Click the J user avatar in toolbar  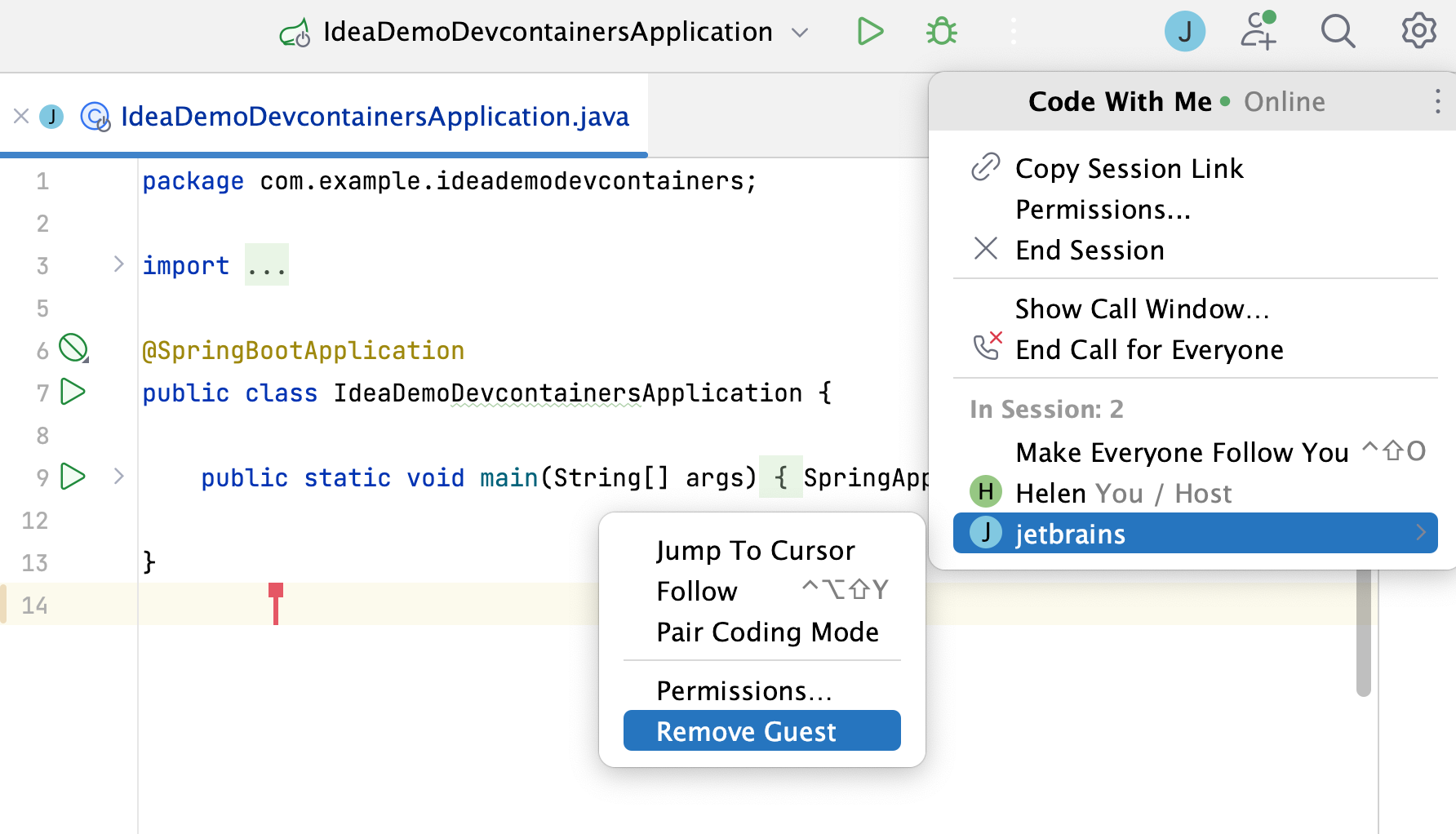click(x=1184, y=32)
